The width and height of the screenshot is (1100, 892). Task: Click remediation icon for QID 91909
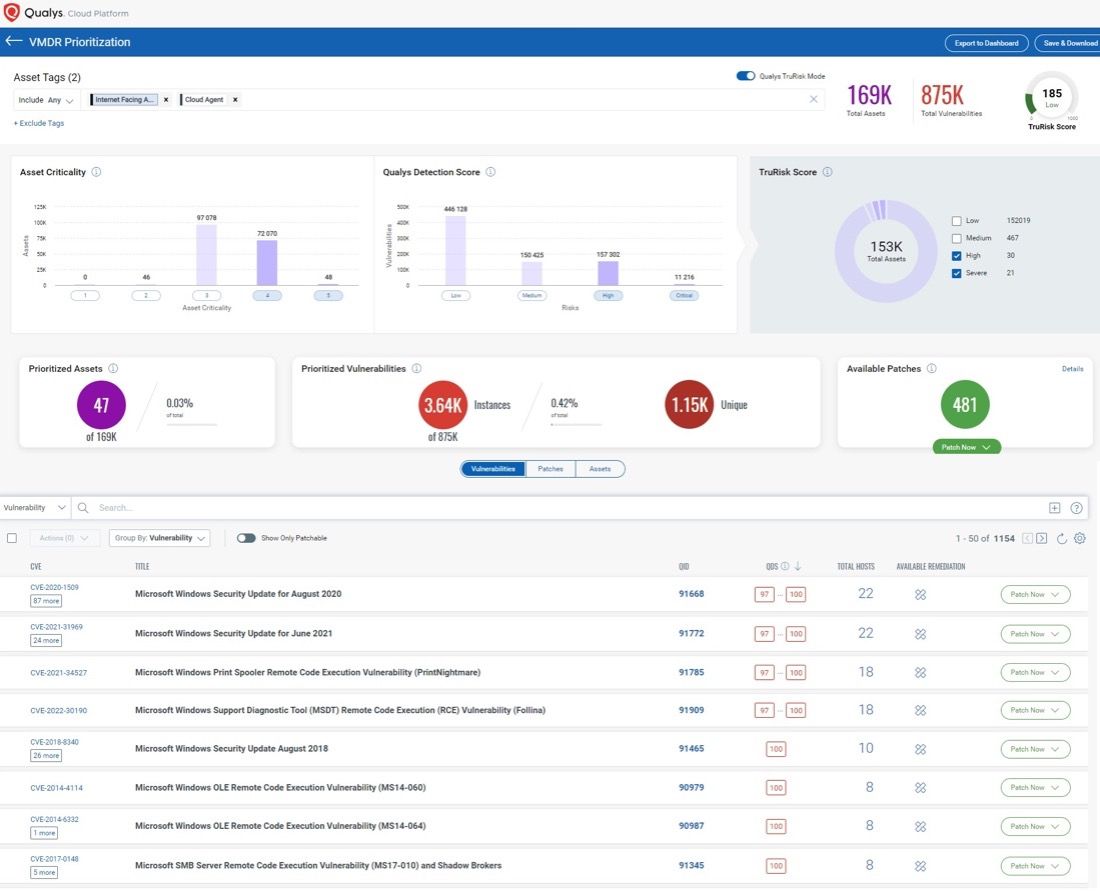[920, 710]
